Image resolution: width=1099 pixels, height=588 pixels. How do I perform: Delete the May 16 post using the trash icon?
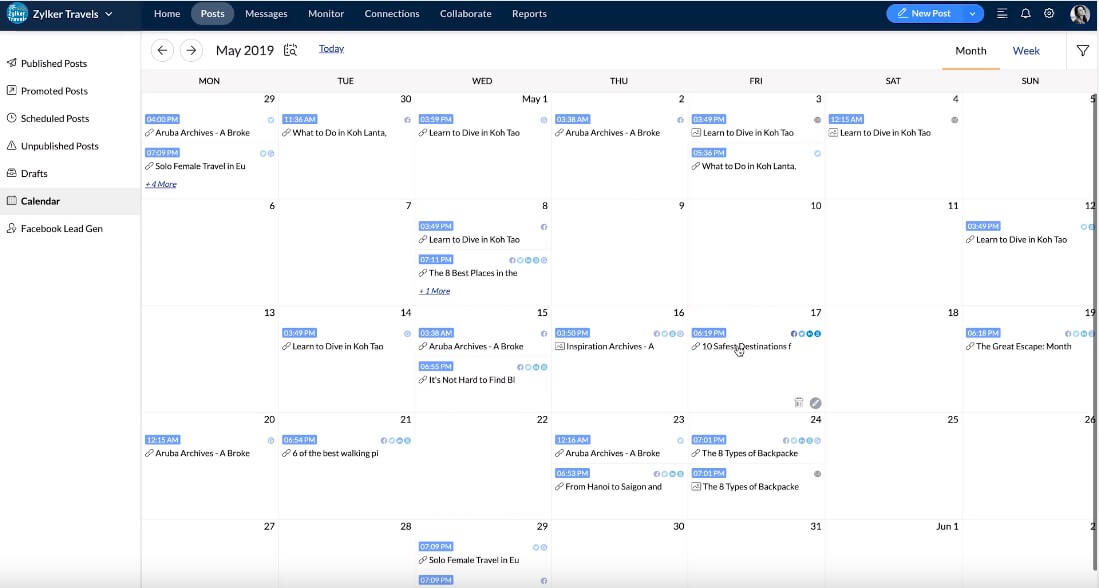click(798, 402)
